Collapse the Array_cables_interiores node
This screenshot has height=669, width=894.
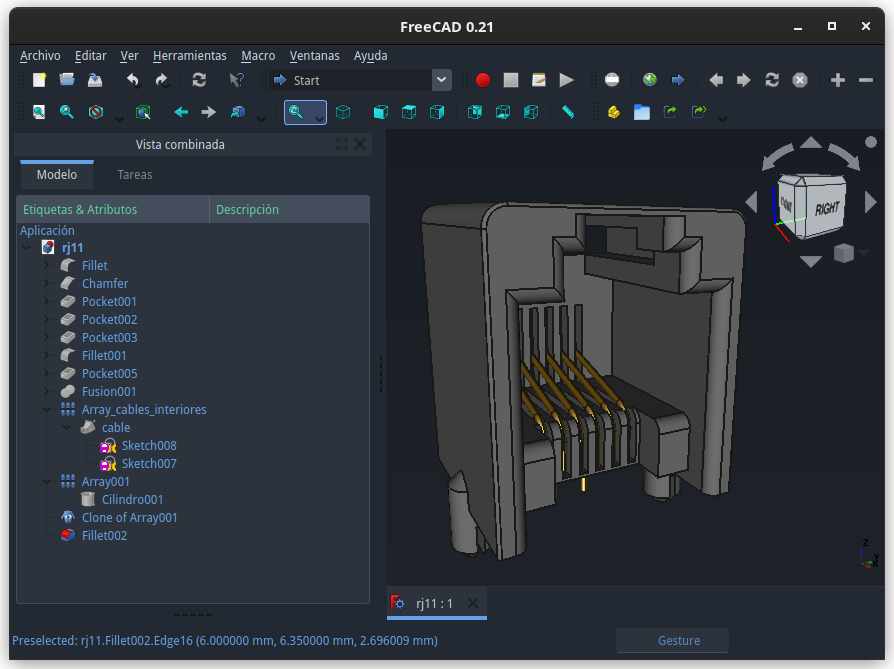click(47, 409)
